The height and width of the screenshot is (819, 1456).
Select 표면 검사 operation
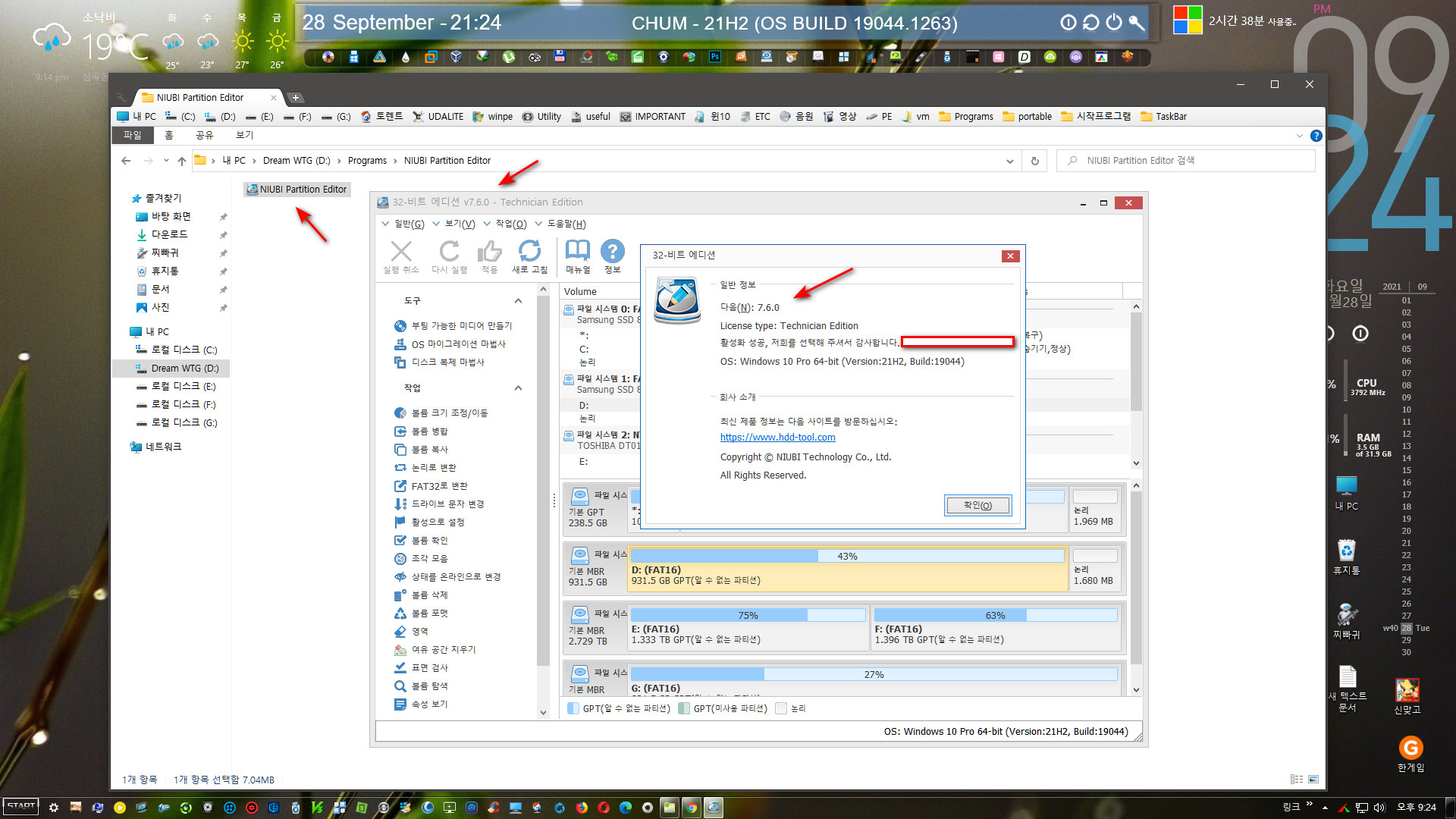click(x=421, y=668)
